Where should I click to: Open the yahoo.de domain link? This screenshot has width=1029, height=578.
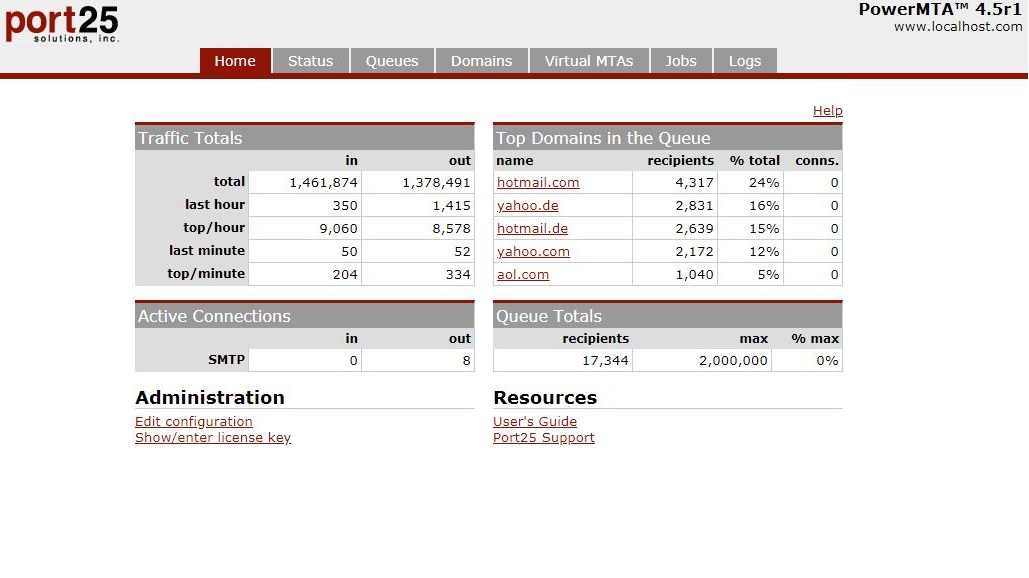(528, 205)
